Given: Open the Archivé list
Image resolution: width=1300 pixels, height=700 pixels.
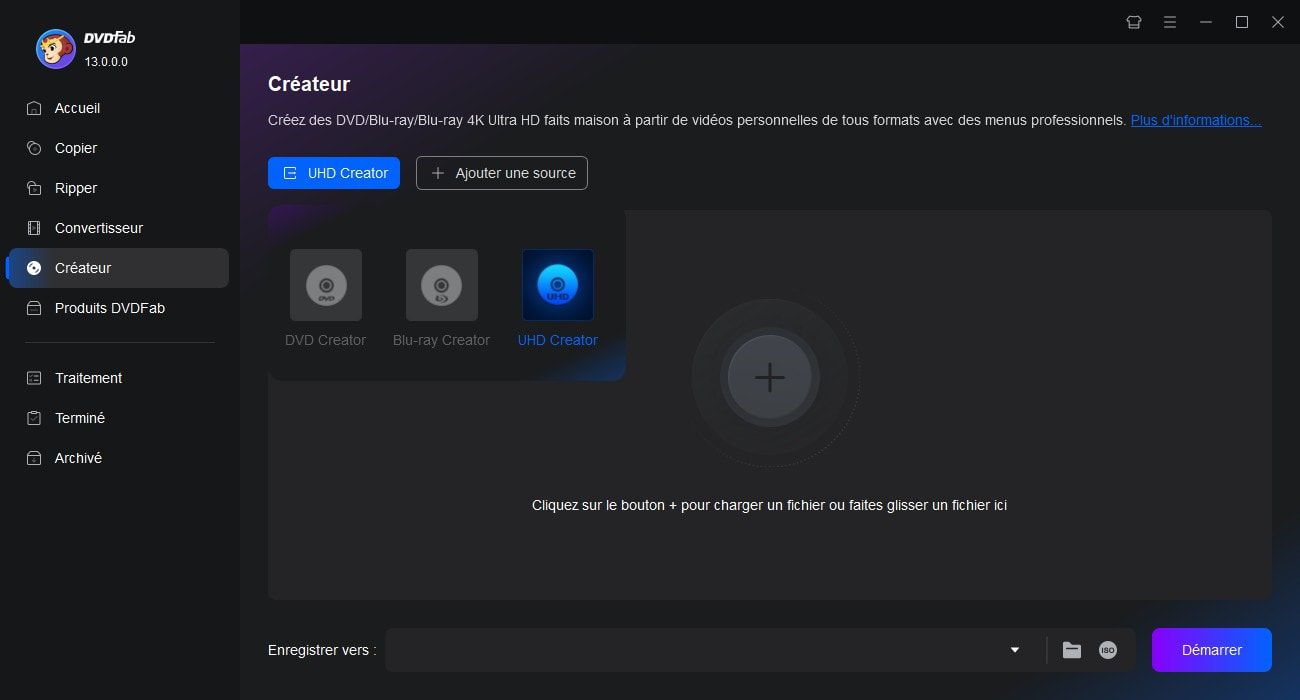Looking at the screenshot, I should 119,458.
